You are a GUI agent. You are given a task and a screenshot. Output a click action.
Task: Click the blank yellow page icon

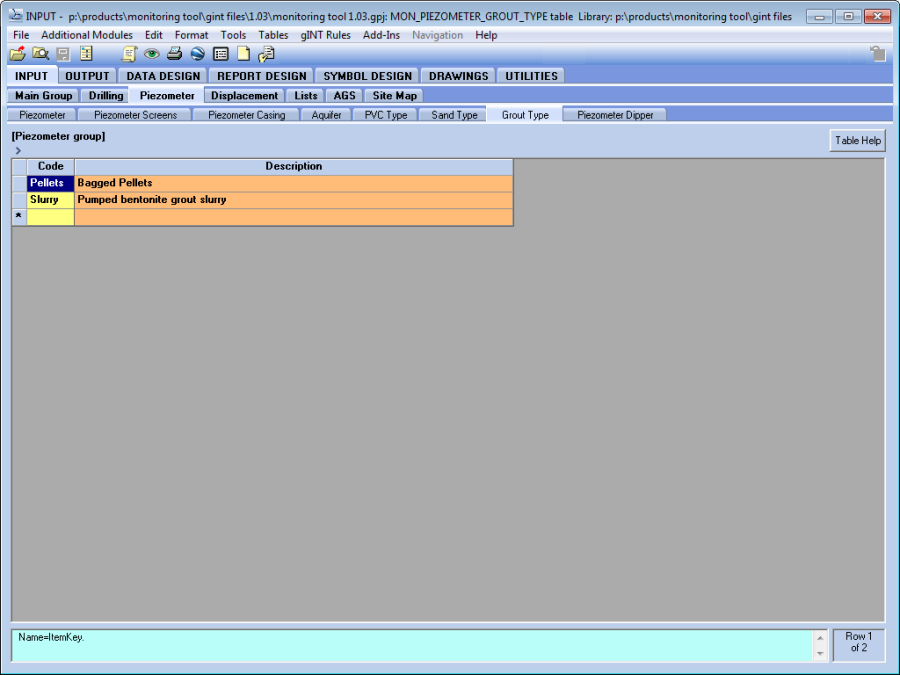243,54
